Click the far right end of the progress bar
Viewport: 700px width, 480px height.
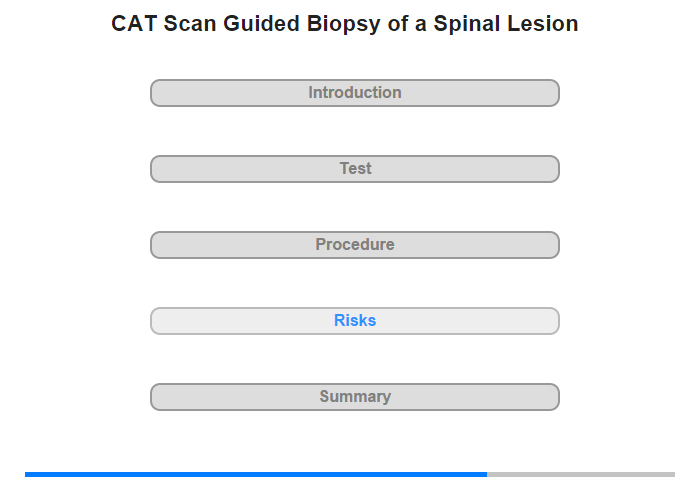click(673, 474)
